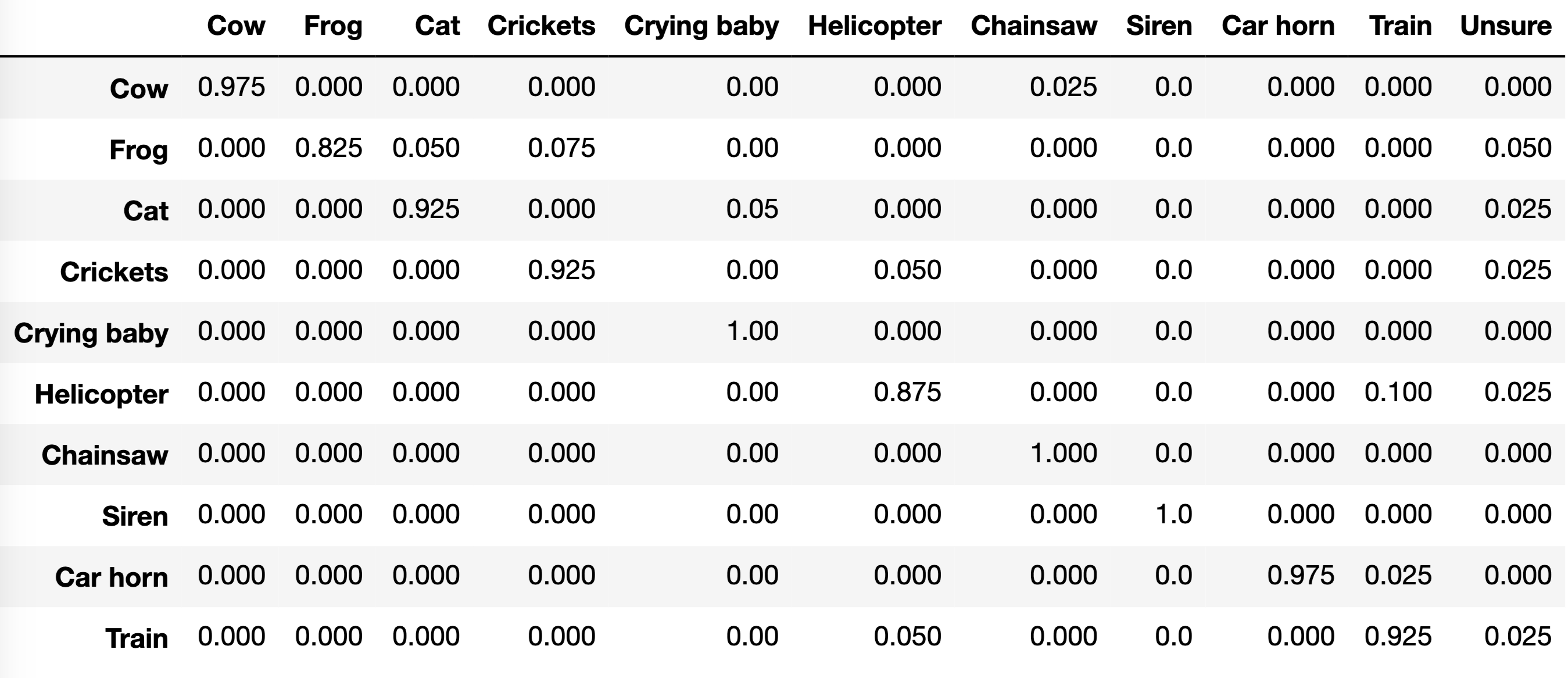Select the Chainsaw row label
Image resolution: width=1568 pixels, height=678 pixels.
click(105, 455)
